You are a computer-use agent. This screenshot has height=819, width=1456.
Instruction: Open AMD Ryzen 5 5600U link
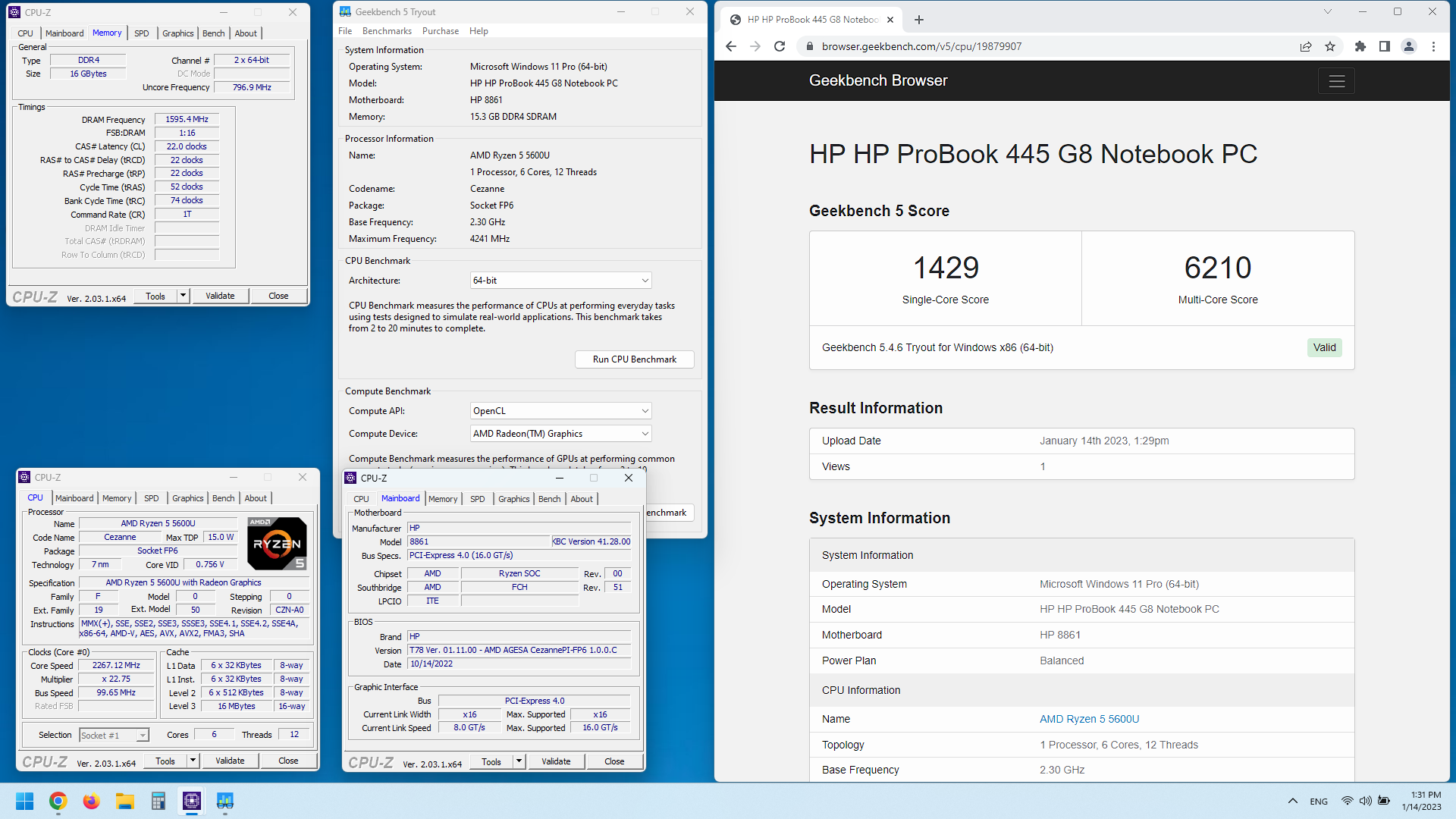coord(1089,719)
